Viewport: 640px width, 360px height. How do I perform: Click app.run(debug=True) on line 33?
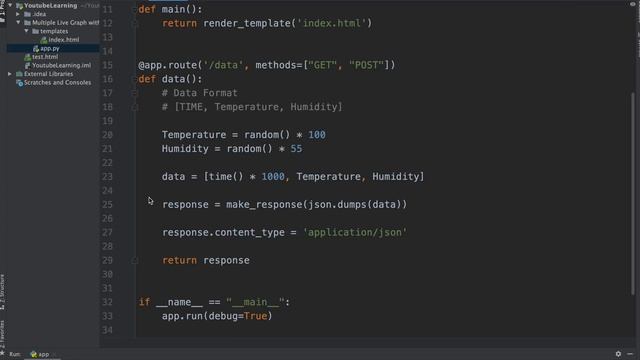pos(217,316)
